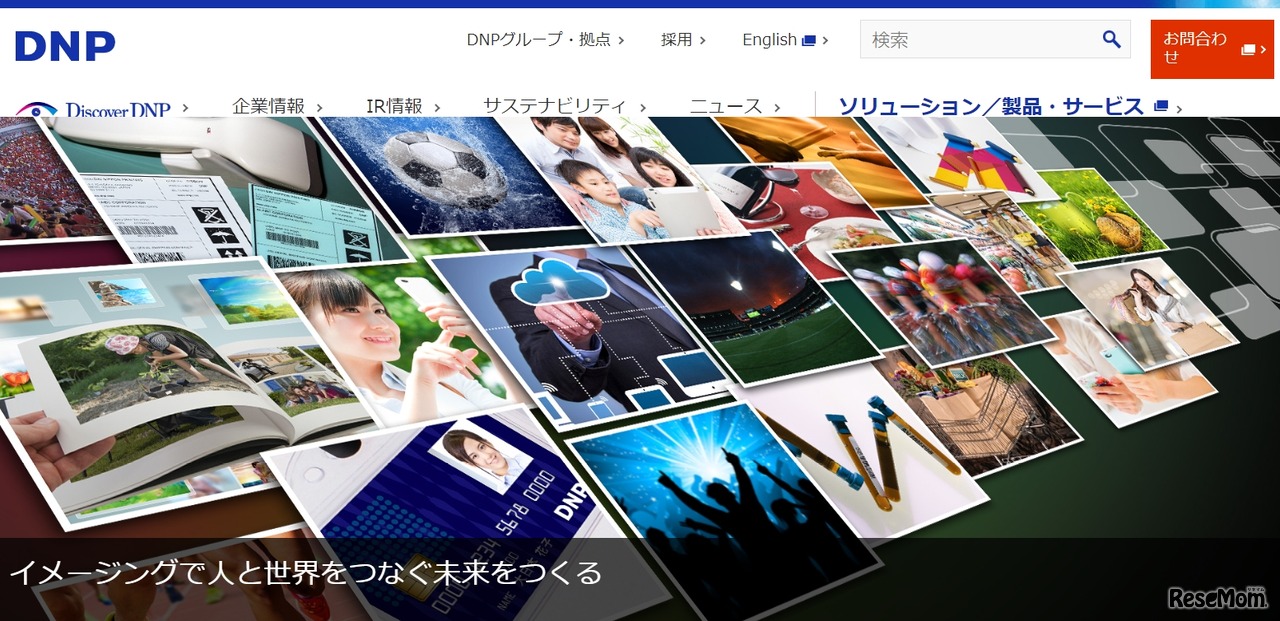Click external-link icon in お問合わせ button
1280x621 pixels.
1248,49
